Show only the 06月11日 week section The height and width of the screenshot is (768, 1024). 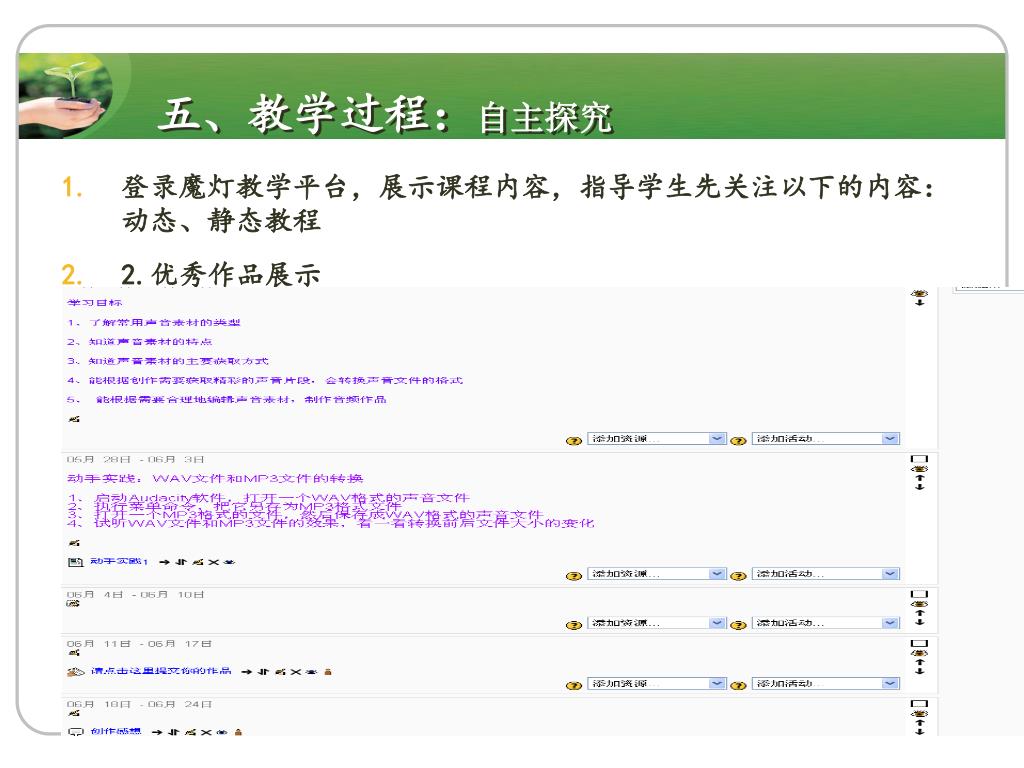pos(920,643)
